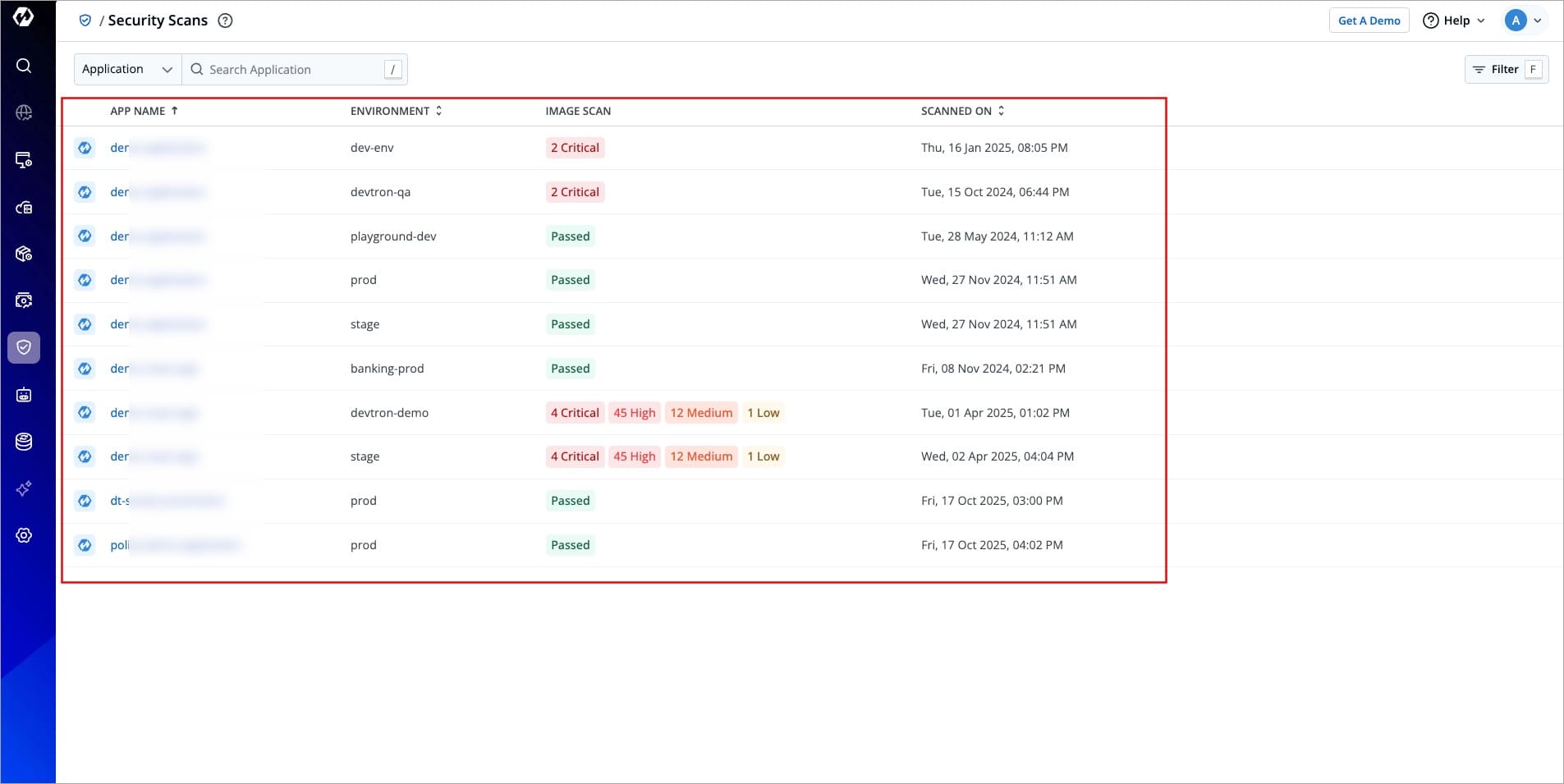Screen dimensions: 1564x784
Task: Click the Search Application input field
Action: coord(291,70)
